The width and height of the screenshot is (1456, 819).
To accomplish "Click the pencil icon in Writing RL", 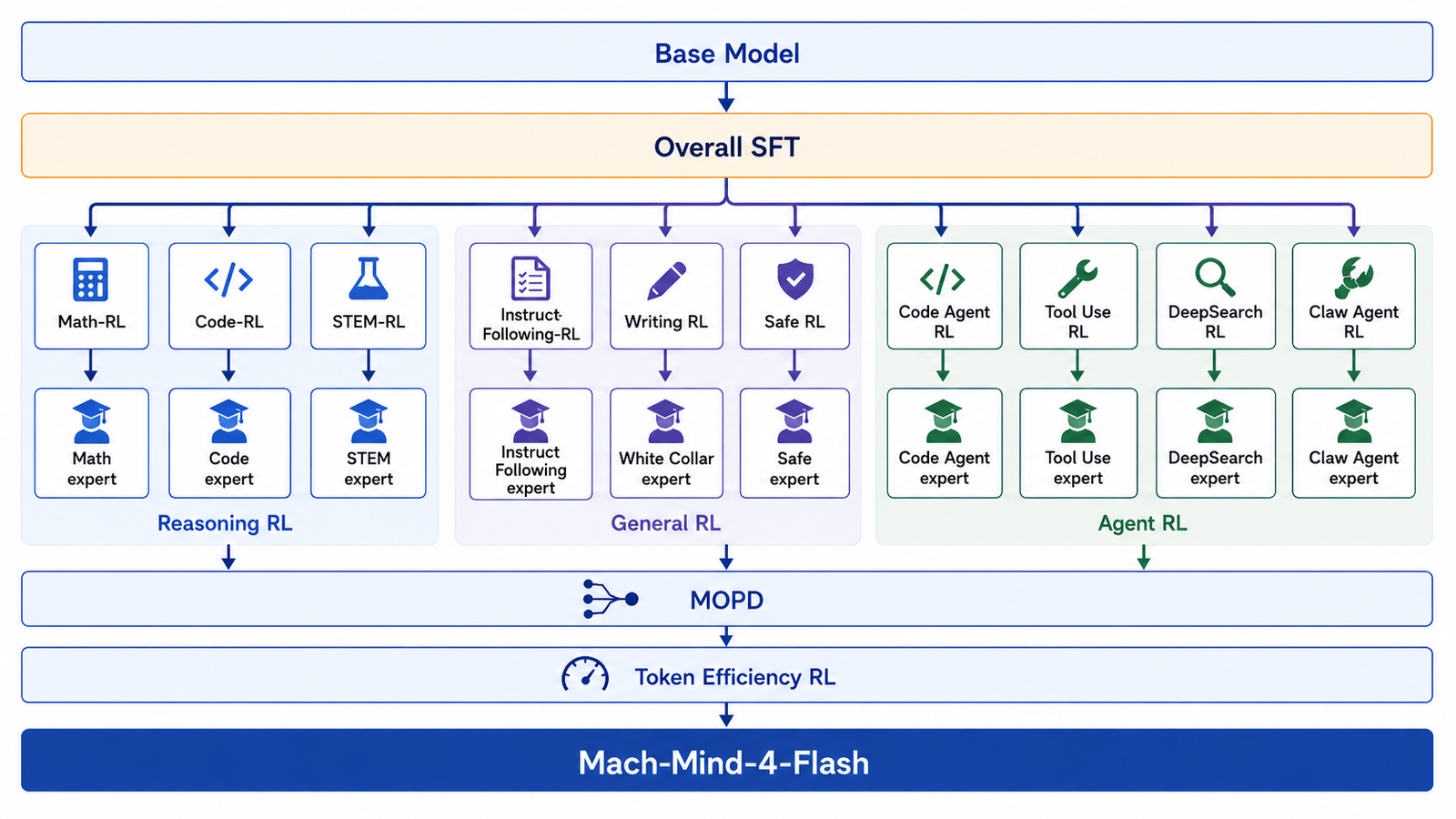I will tap(666, 280).
